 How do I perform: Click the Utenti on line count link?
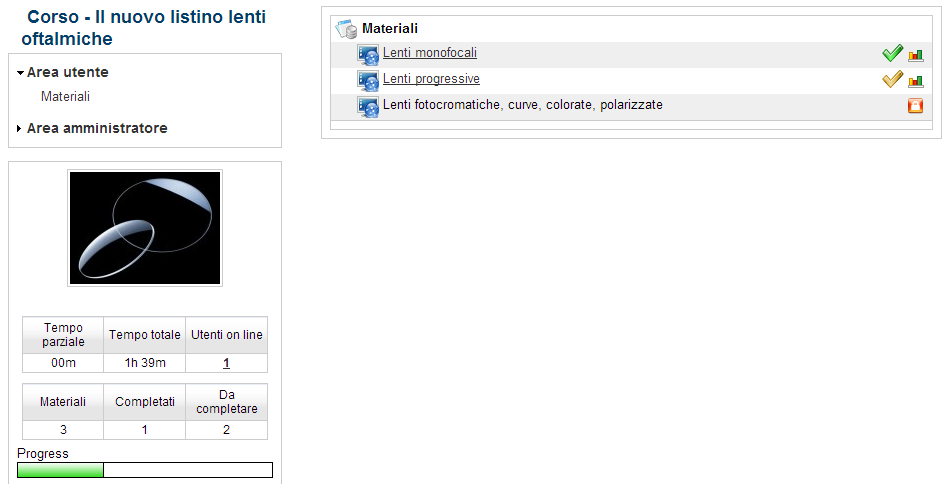pyautogui.click(x=226, y=363)
